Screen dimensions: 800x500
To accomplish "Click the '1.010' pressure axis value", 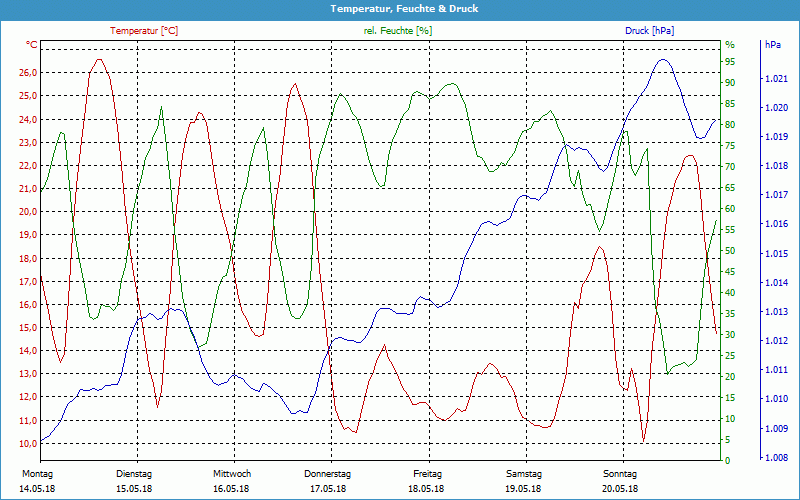I will pos(777,399).
